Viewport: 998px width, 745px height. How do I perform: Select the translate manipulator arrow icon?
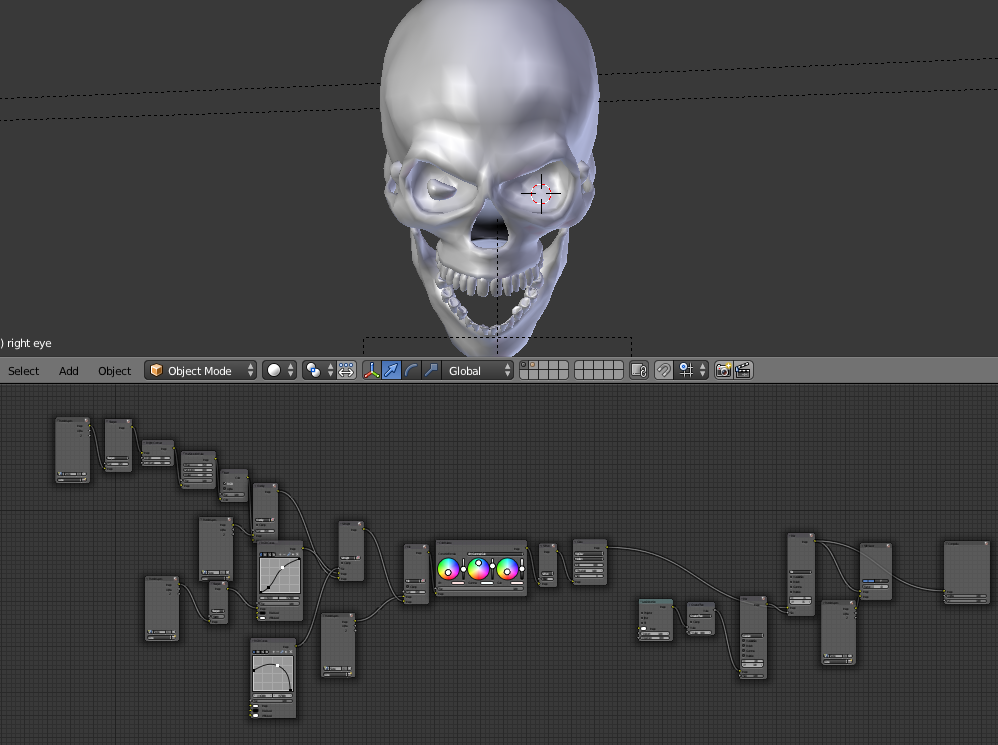click(x=391, y=370)
